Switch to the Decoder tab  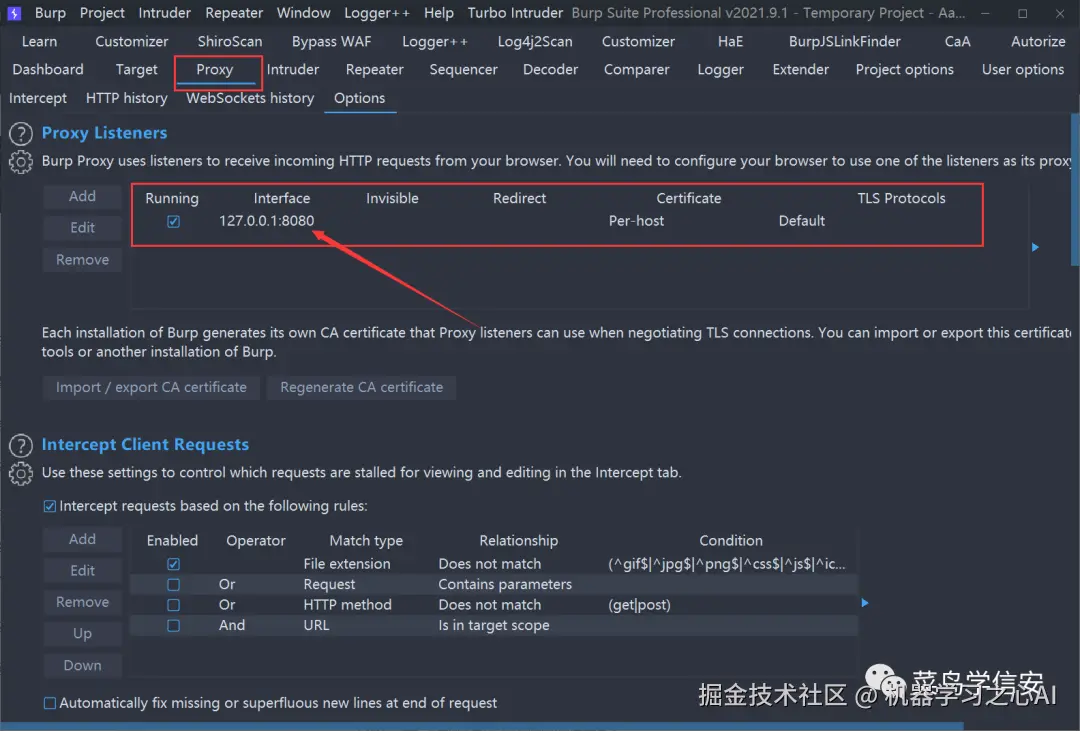click(x=550, y=70)
